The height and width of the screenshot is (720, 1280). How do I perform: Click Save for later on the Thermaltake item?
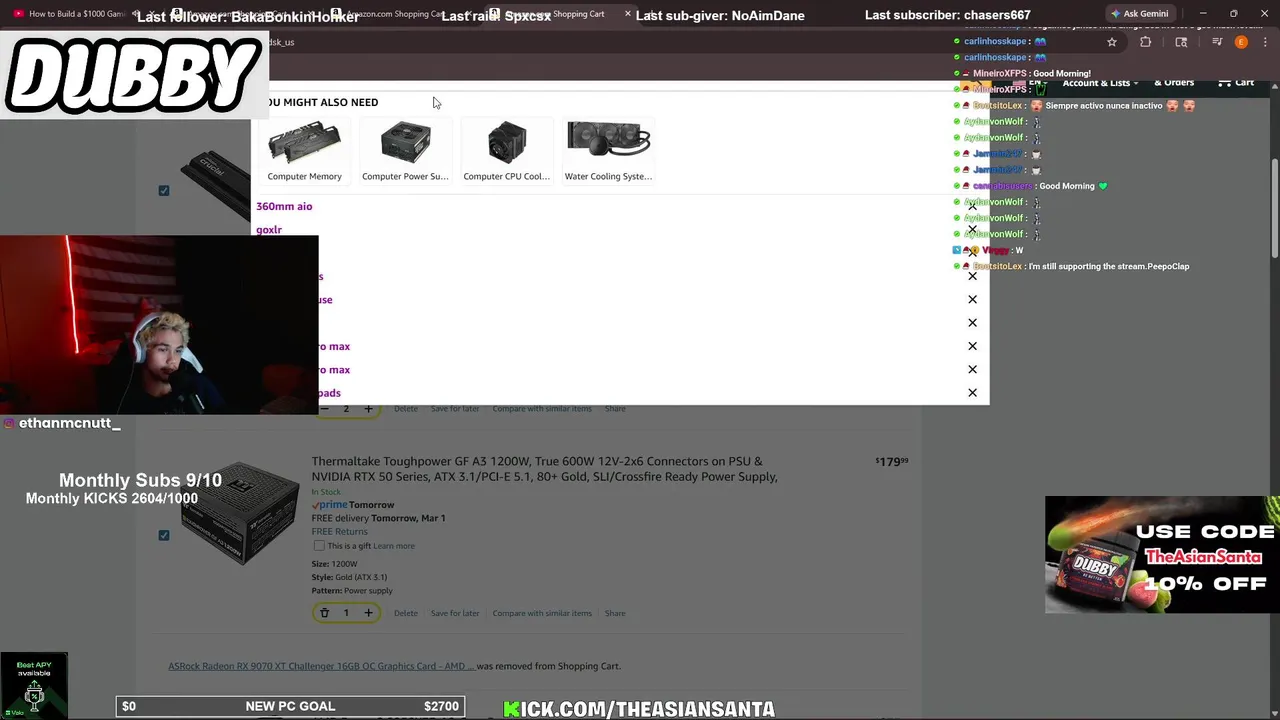455,613
